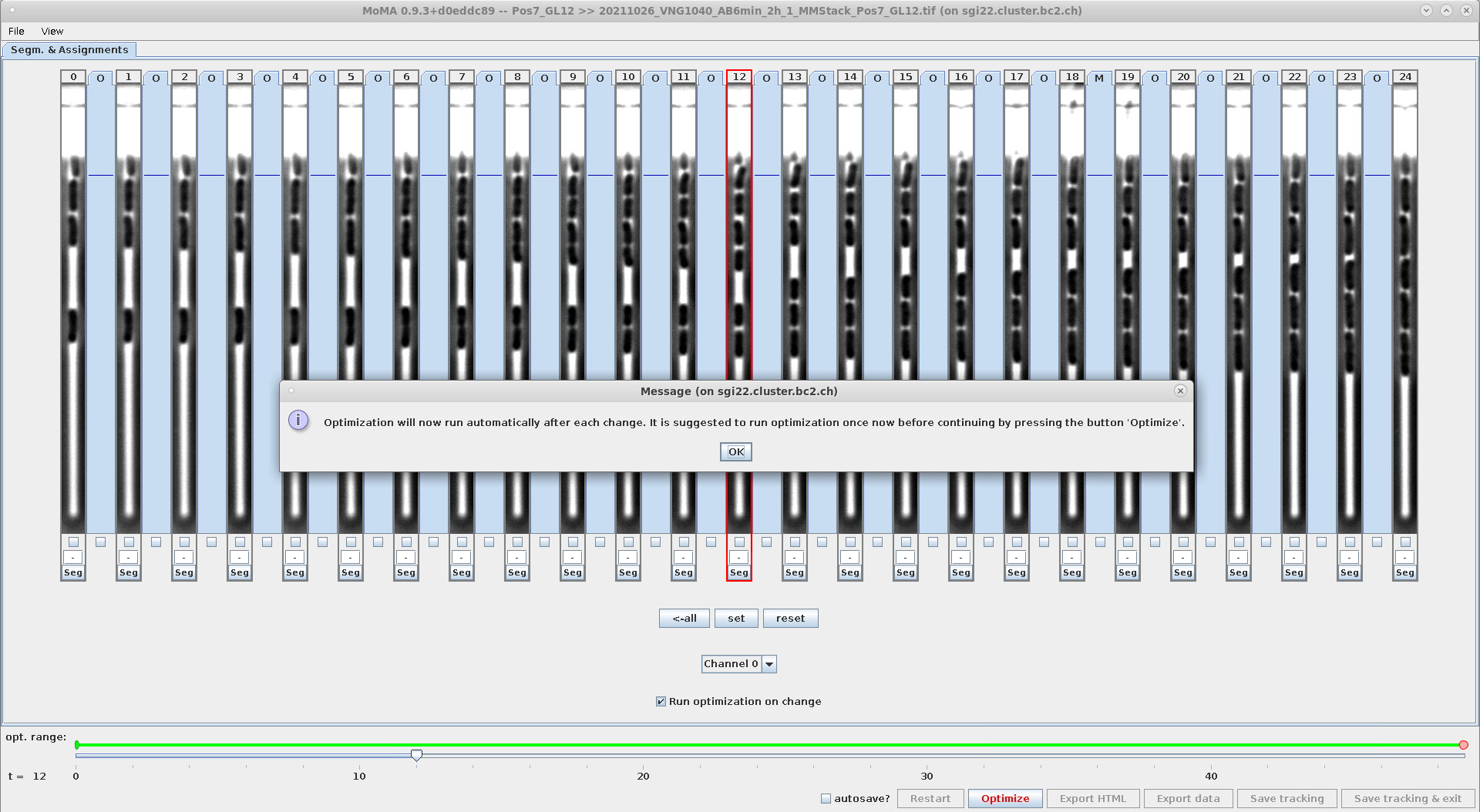Click Export HTML button

(1092, 798)
